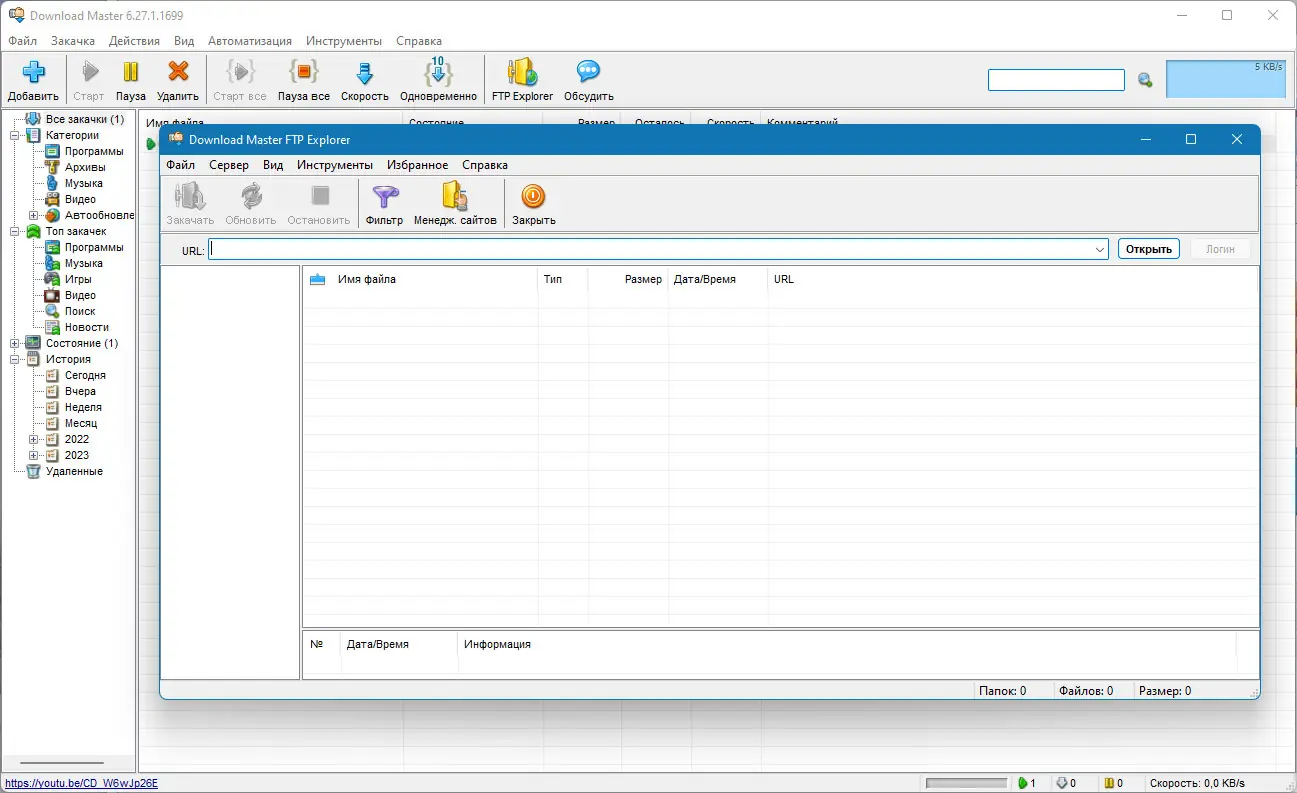Open Файл menu in main Download Master window
This screenshot has height=793, width=1297.
pos(22,41)
